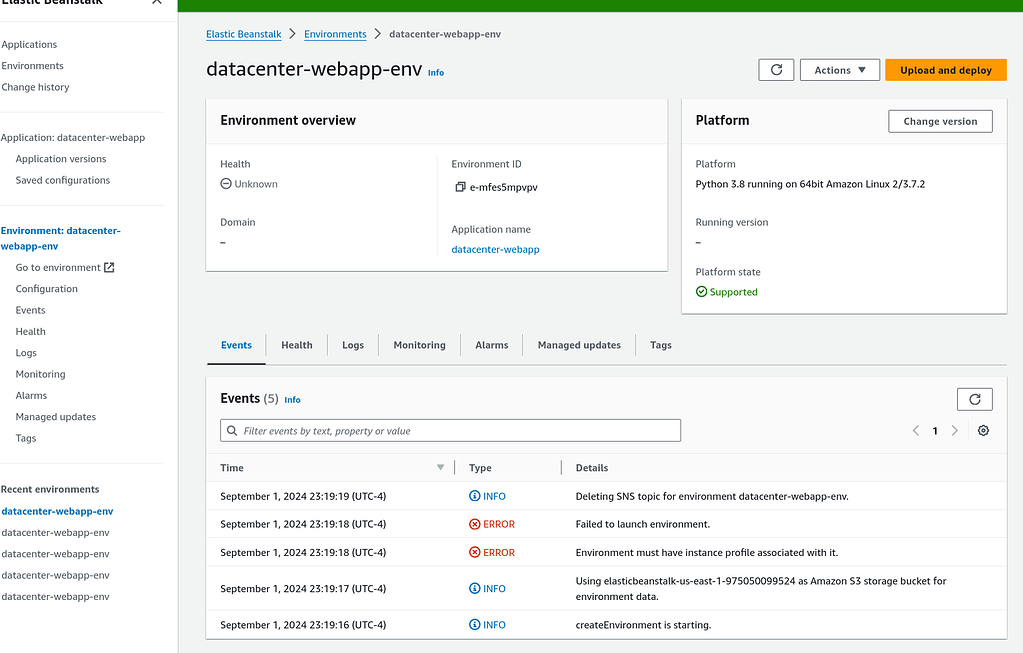Sort events by Time column arrow
The height and width of the screenshot is (653, 1023).
tap(441, 468)
